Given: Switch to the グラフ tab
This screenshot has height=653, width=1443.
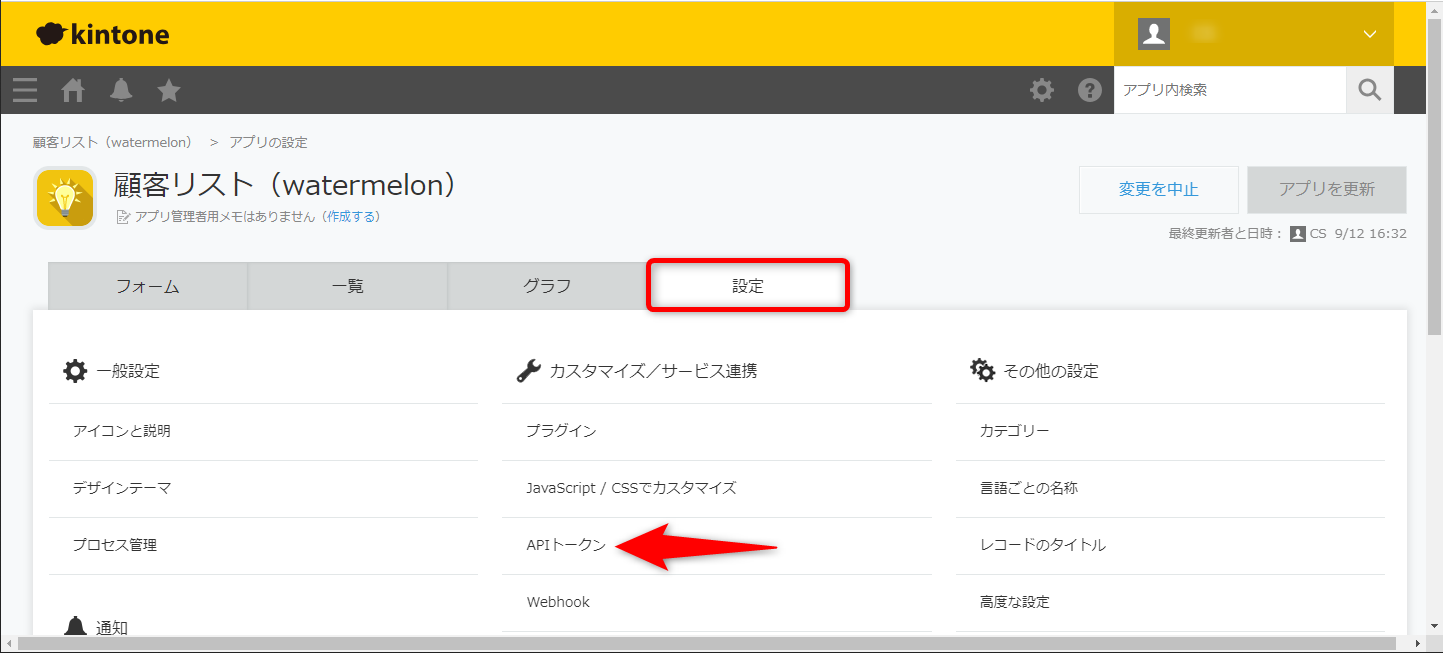Looking at the screenshot, I should pos(547,286).
